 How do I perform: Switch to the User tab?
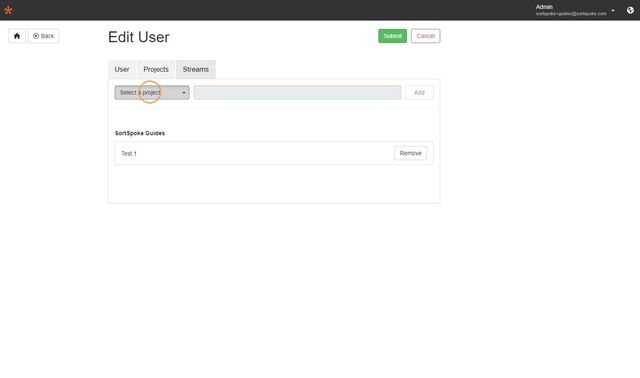tap(122, 69)
